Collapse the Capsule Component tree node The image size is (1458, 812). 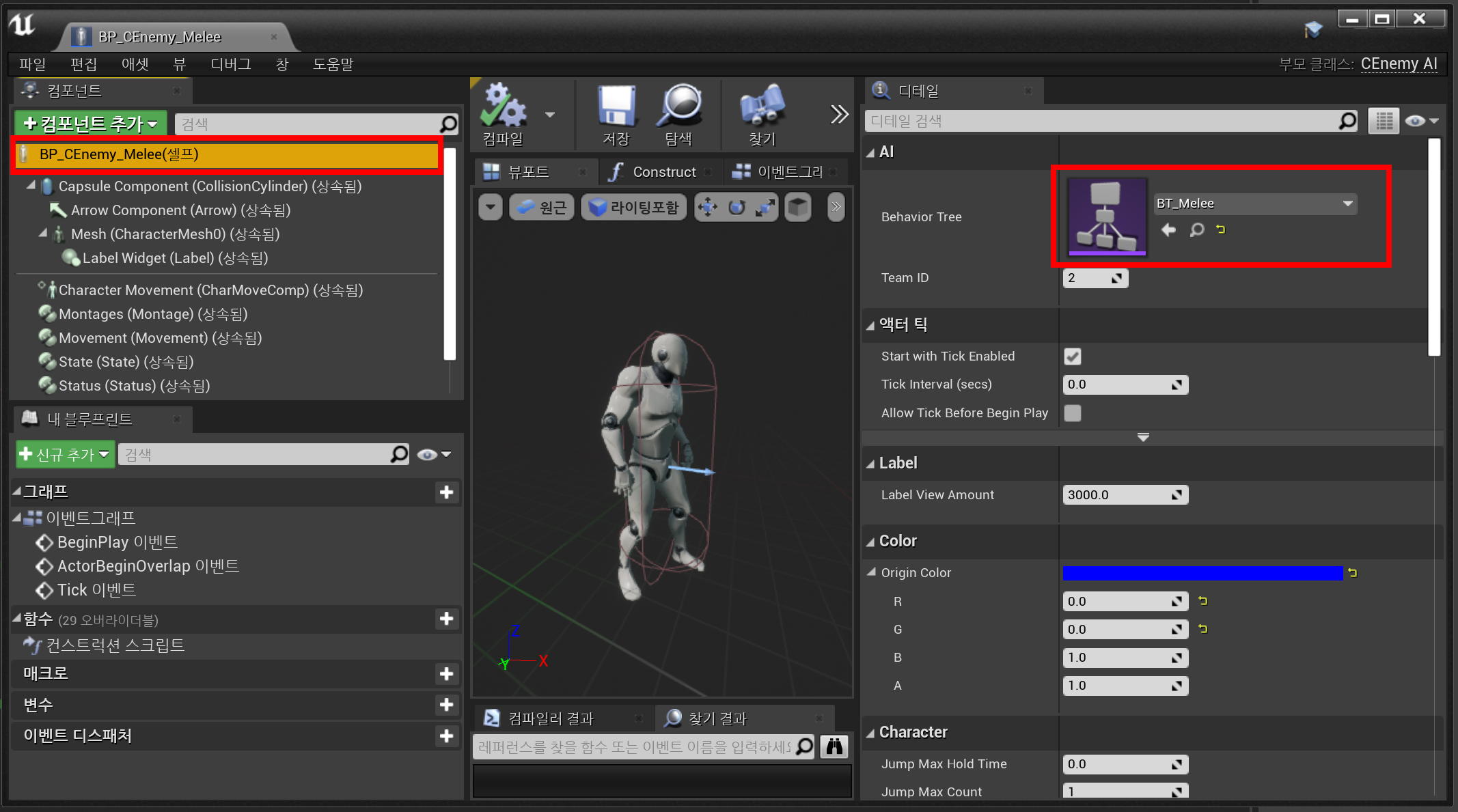tap(31, 186)
